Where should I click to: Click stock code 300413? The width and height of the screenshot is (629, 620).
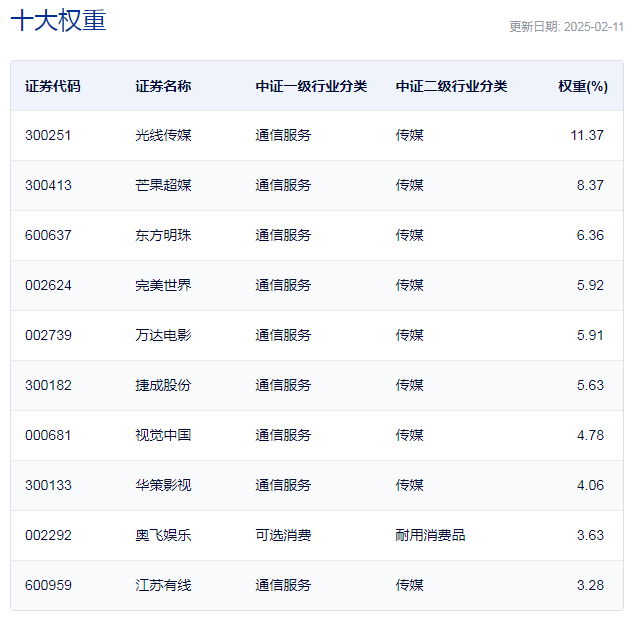(48, 185)
